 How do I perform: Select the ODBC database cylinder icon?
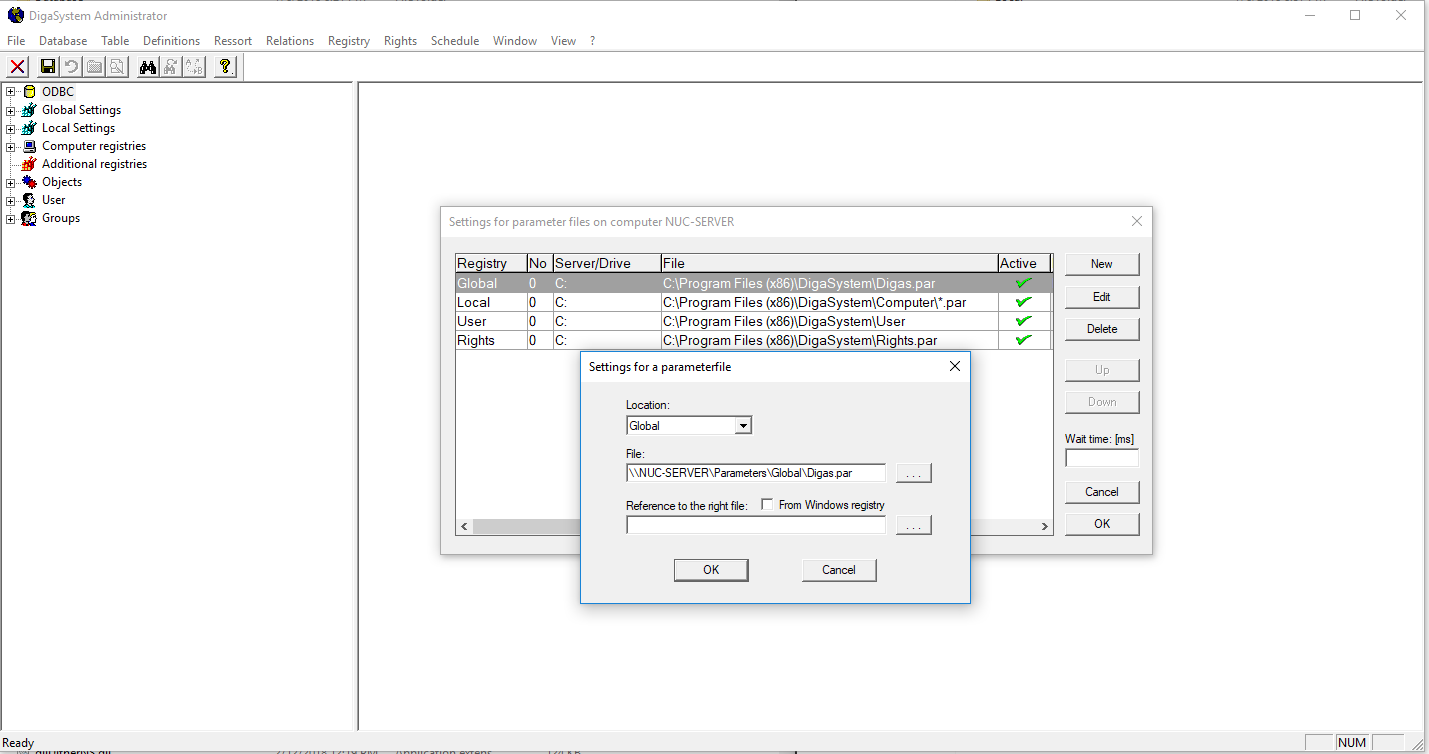29,92
